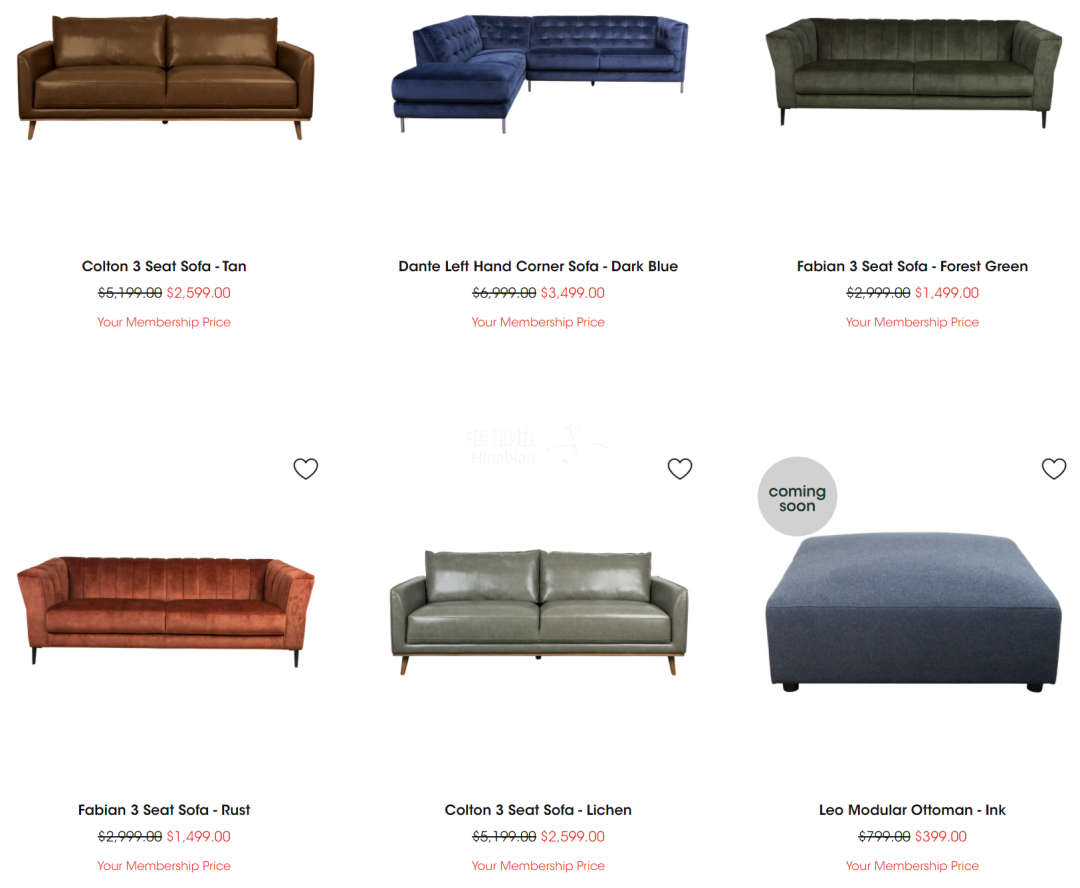Image resolution: width=1080 pixels, height=888 pixels.
Task: Click heart icon above Colton Lichen sofa
Action: pyautogui.click(x=680, y=469)
